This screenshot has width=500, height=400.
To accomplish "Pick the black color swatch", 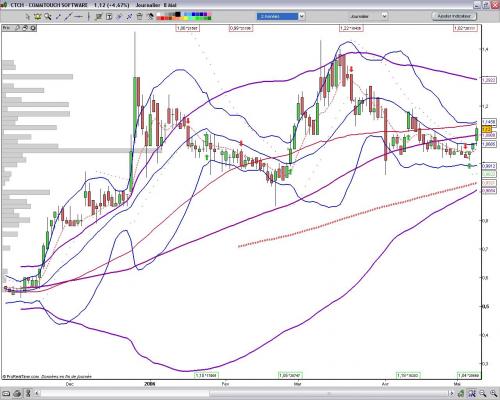I will click(x=178, y=14).
